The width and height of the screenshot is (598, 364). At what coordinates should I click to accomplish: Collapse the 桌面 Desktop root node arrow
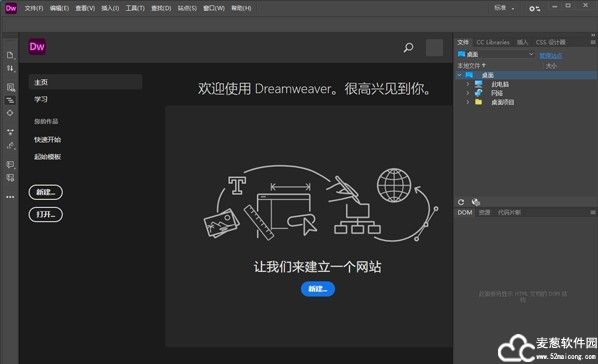pyautogui.click(x=459, y=75)
